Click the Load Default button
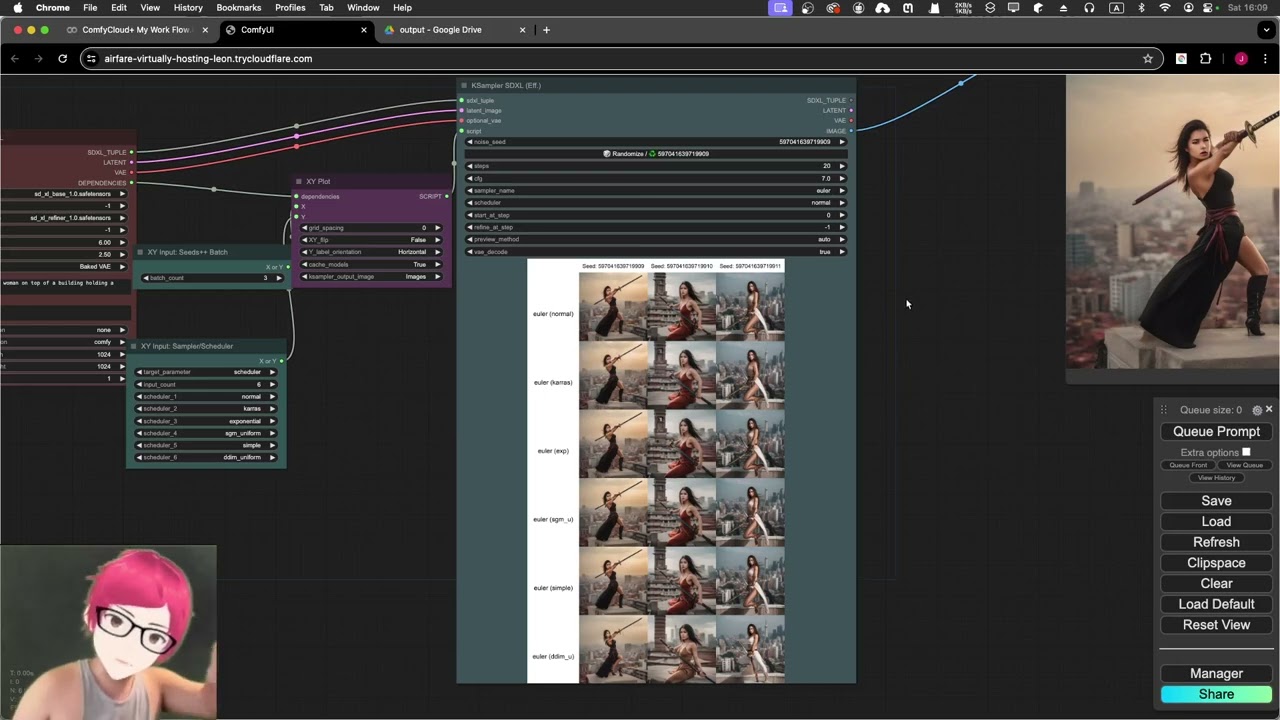The height and width of the screenshot is (720, 1280). tap(1216, 604)
